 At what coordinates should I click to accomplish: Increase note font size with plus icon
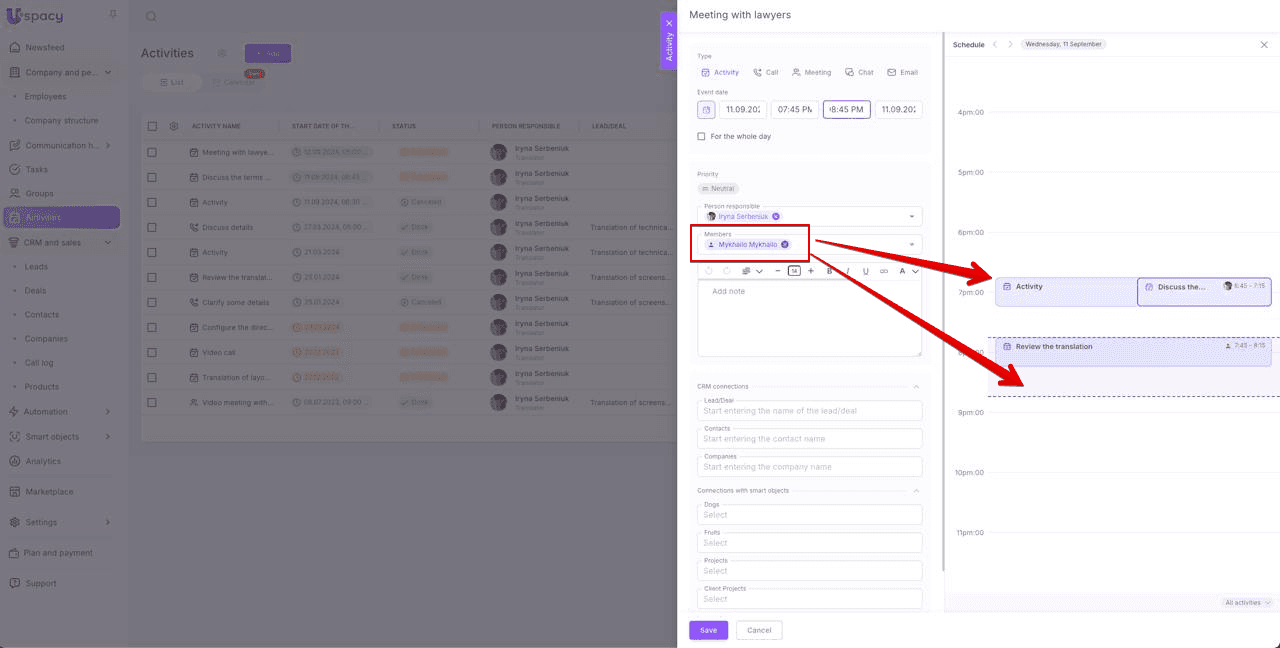(x=811, y=271)
